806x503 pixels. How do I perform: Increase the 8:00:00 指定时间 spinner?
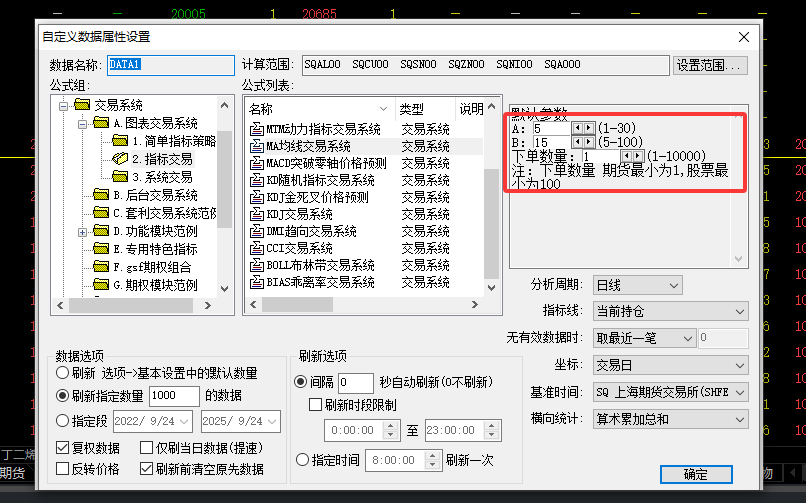[x=432, y=455]
